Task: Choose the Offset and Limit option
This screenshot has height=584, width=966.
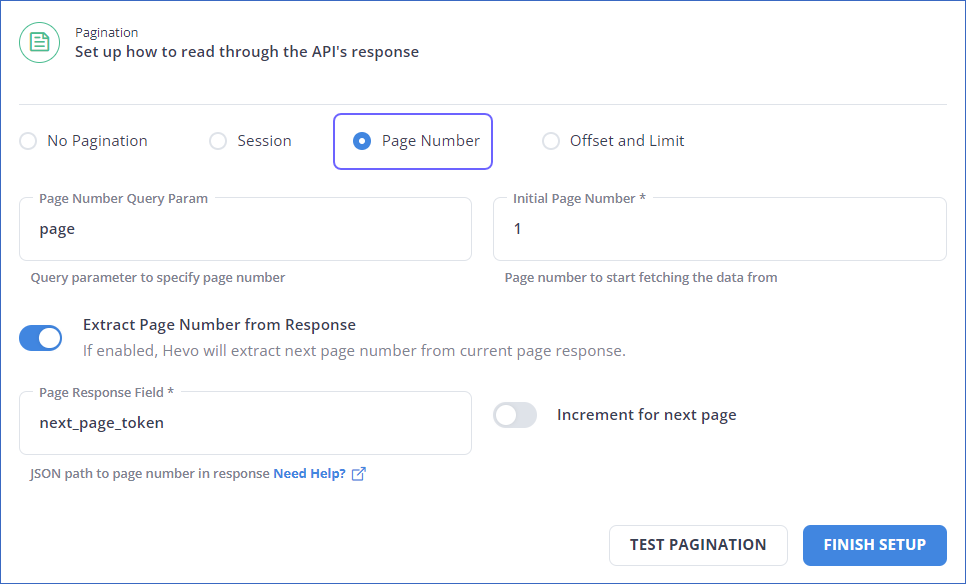Action: click(551, 141)
